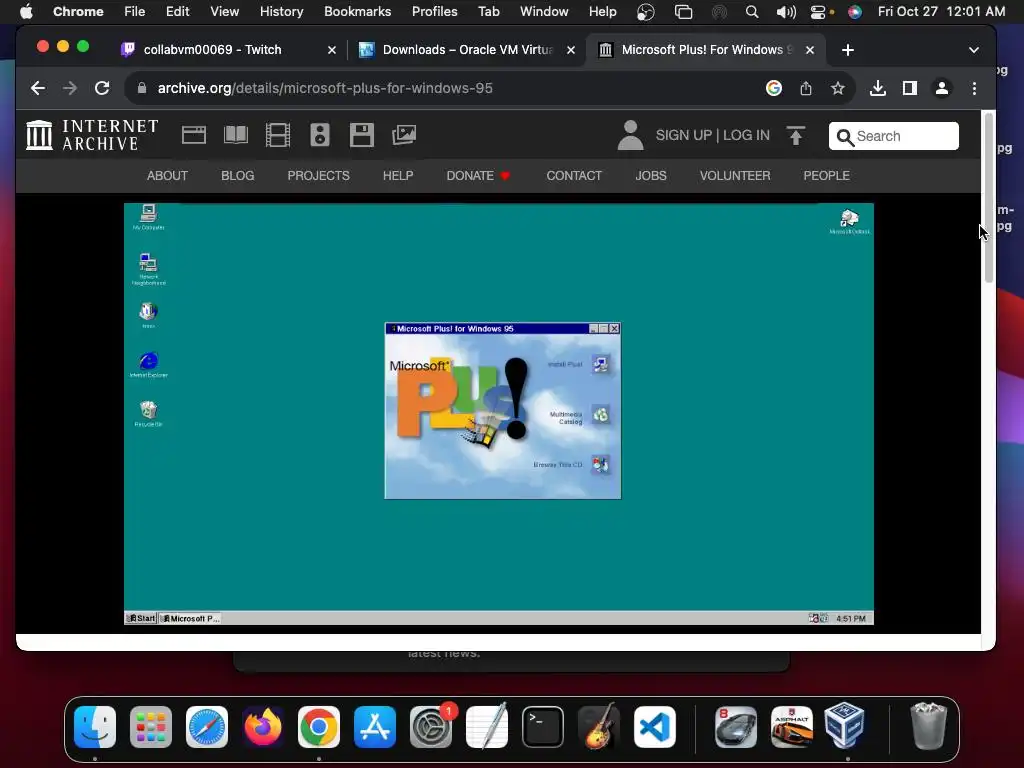
Task: Click the Windows 95 system tray icons
Action: tap(818, 618)
